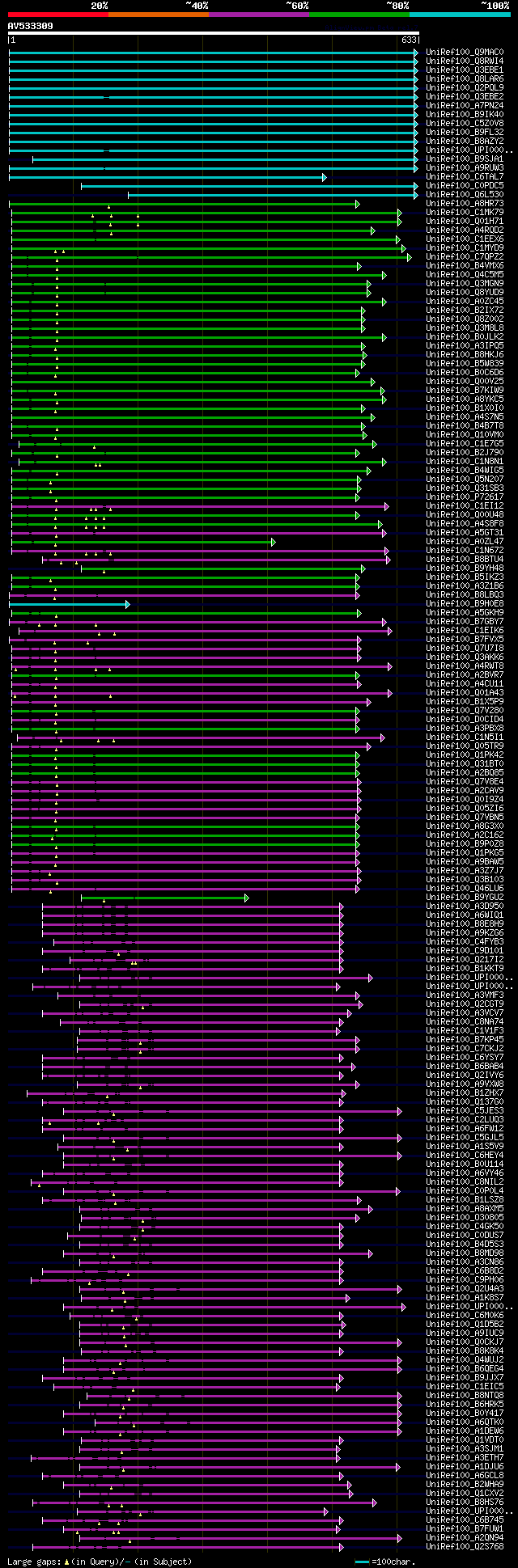This screenshot has width=518, height=1568.
Task: Select the UniRef100_Q2U4A3 label
Action: [x=465, y=1289]
